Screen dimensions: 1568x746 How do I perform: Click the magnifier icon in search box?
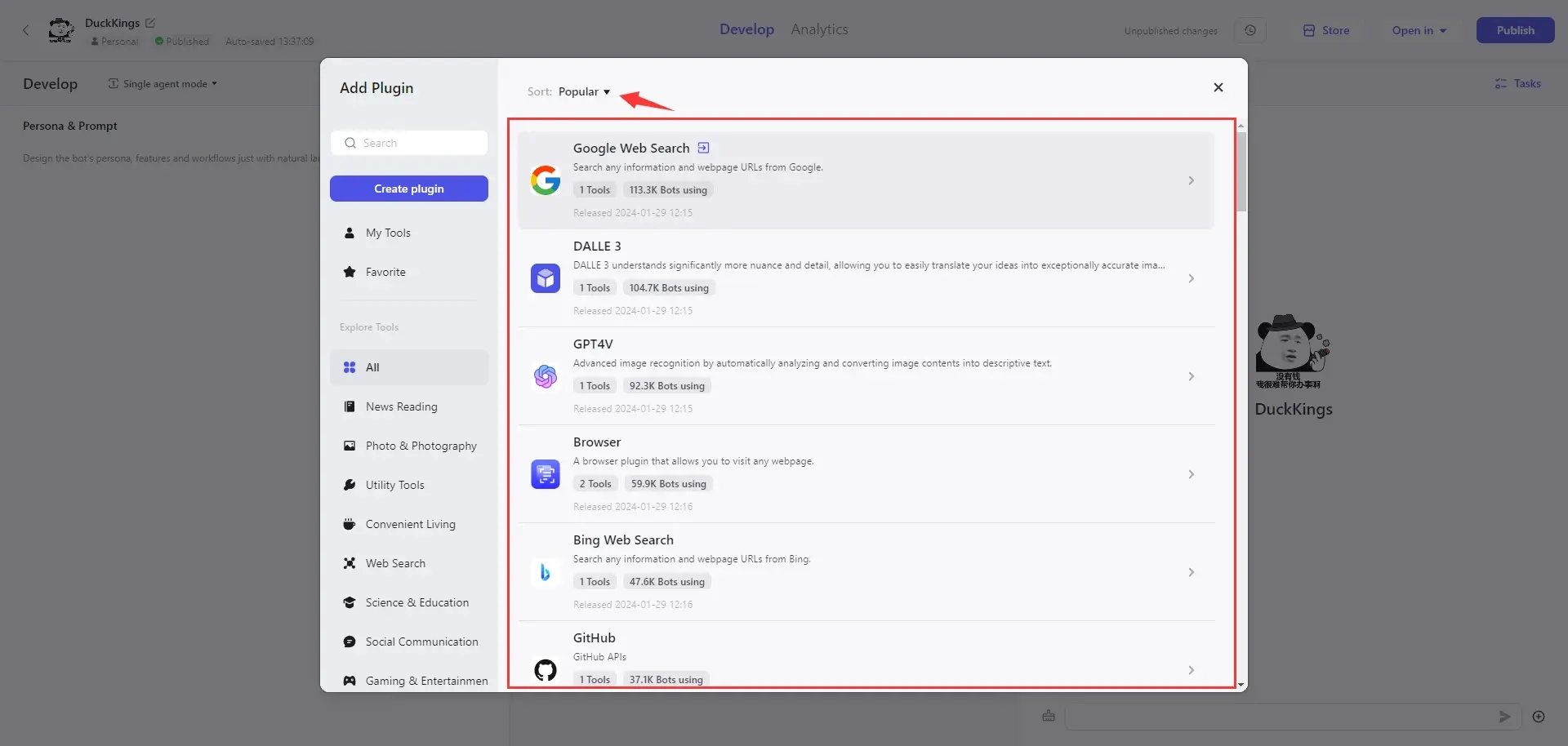[x=350, y=143]
